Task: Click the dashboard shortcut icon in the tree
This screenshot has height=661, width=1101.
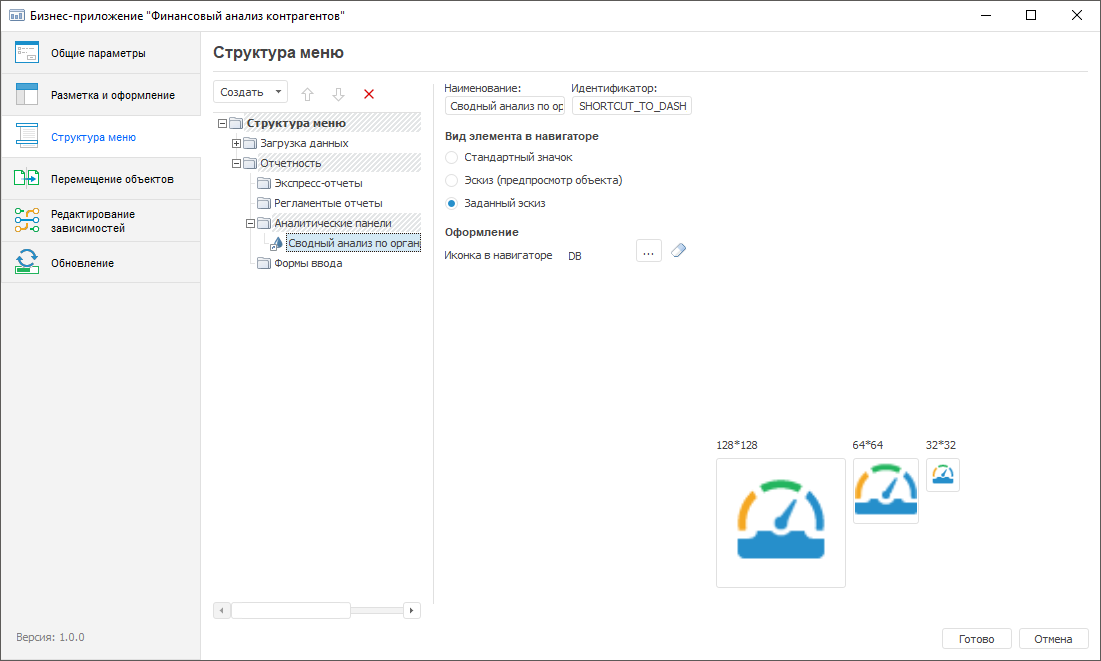Action: point(277,244)
